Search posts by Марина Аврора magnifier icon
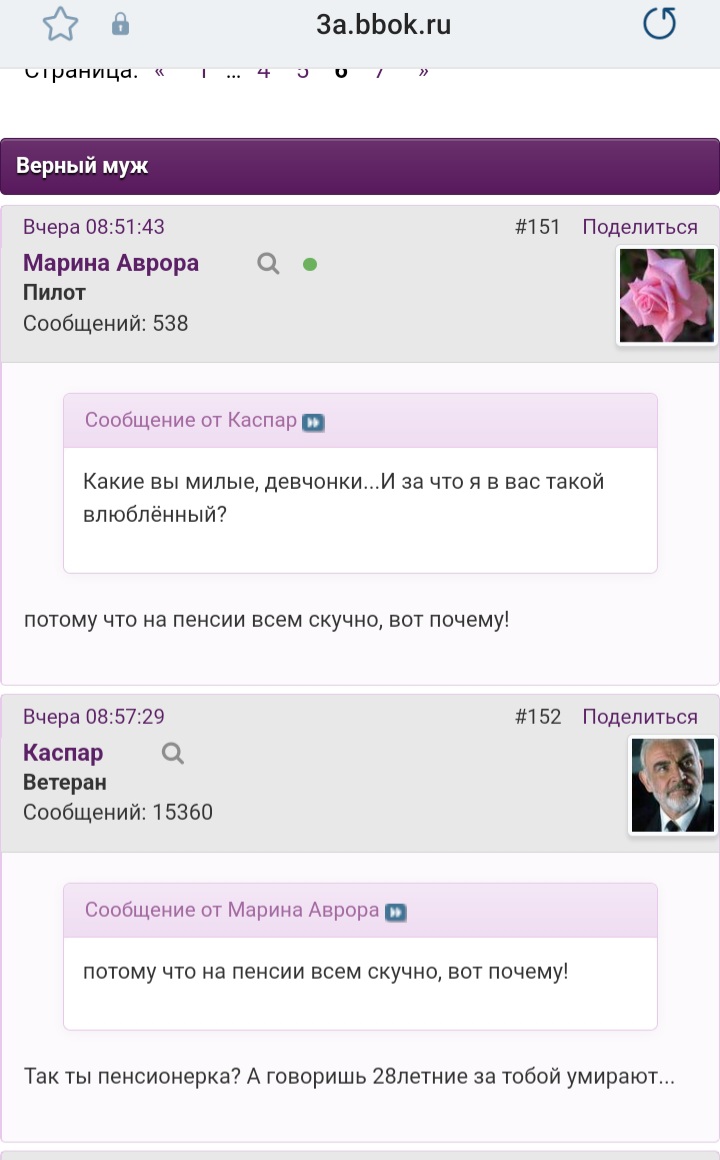Image resolution: width=720 pixels, height=1160 pixels. coord(268,263)
